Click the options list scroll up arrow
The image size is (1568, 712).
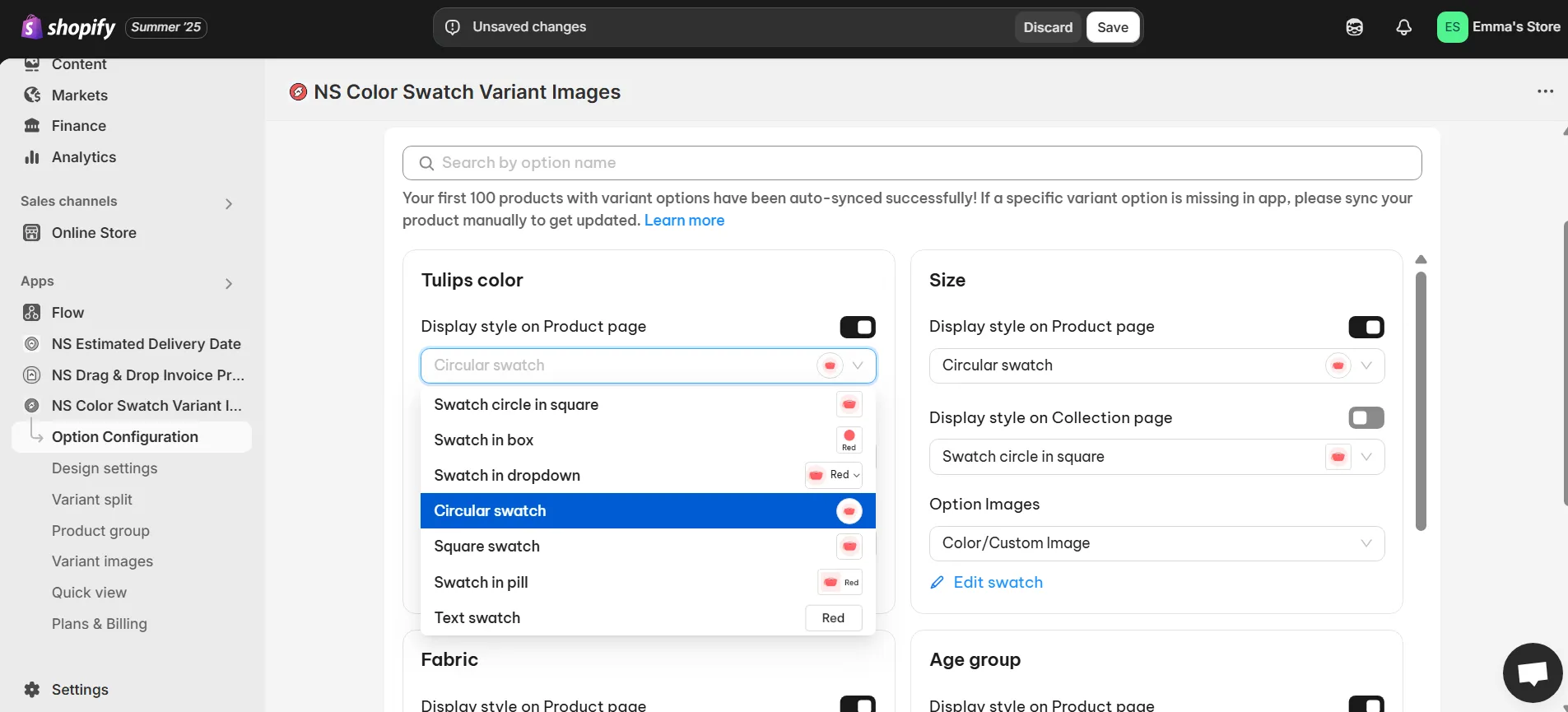[1421, 259]
